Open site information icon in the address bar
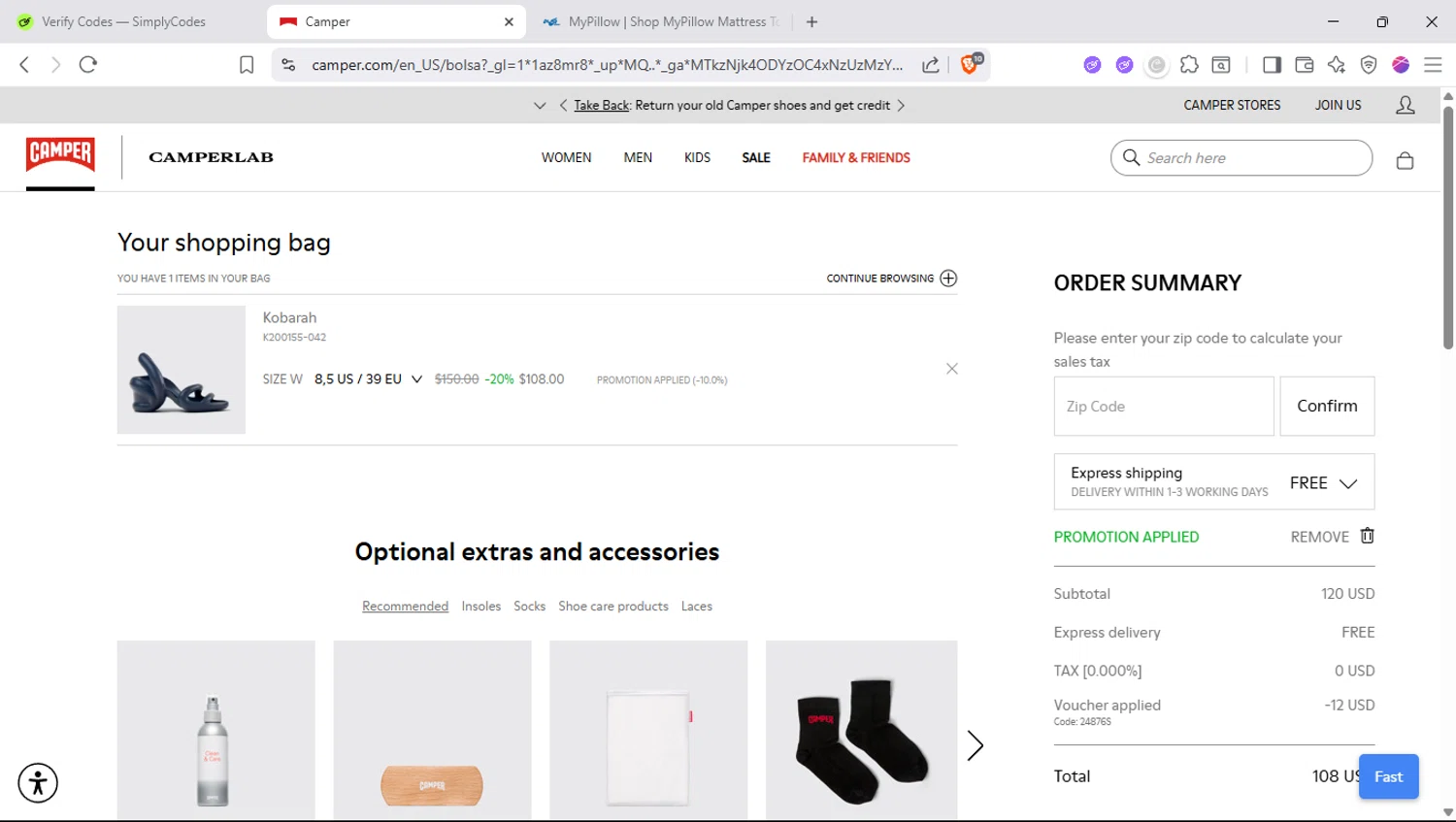 tap(288, 65)
